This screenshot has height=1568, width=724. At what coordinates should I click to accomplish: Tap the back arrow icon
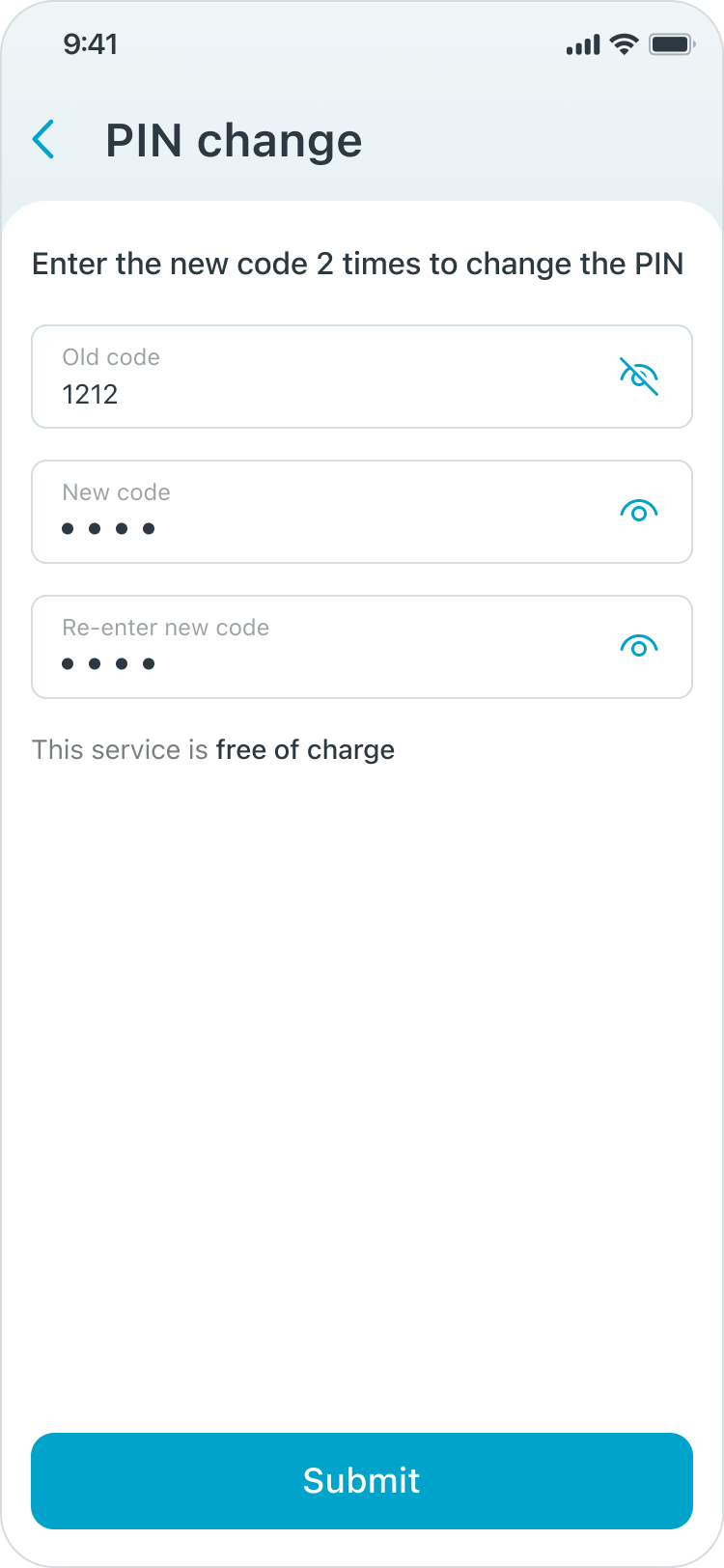click(x=43, y=140)
